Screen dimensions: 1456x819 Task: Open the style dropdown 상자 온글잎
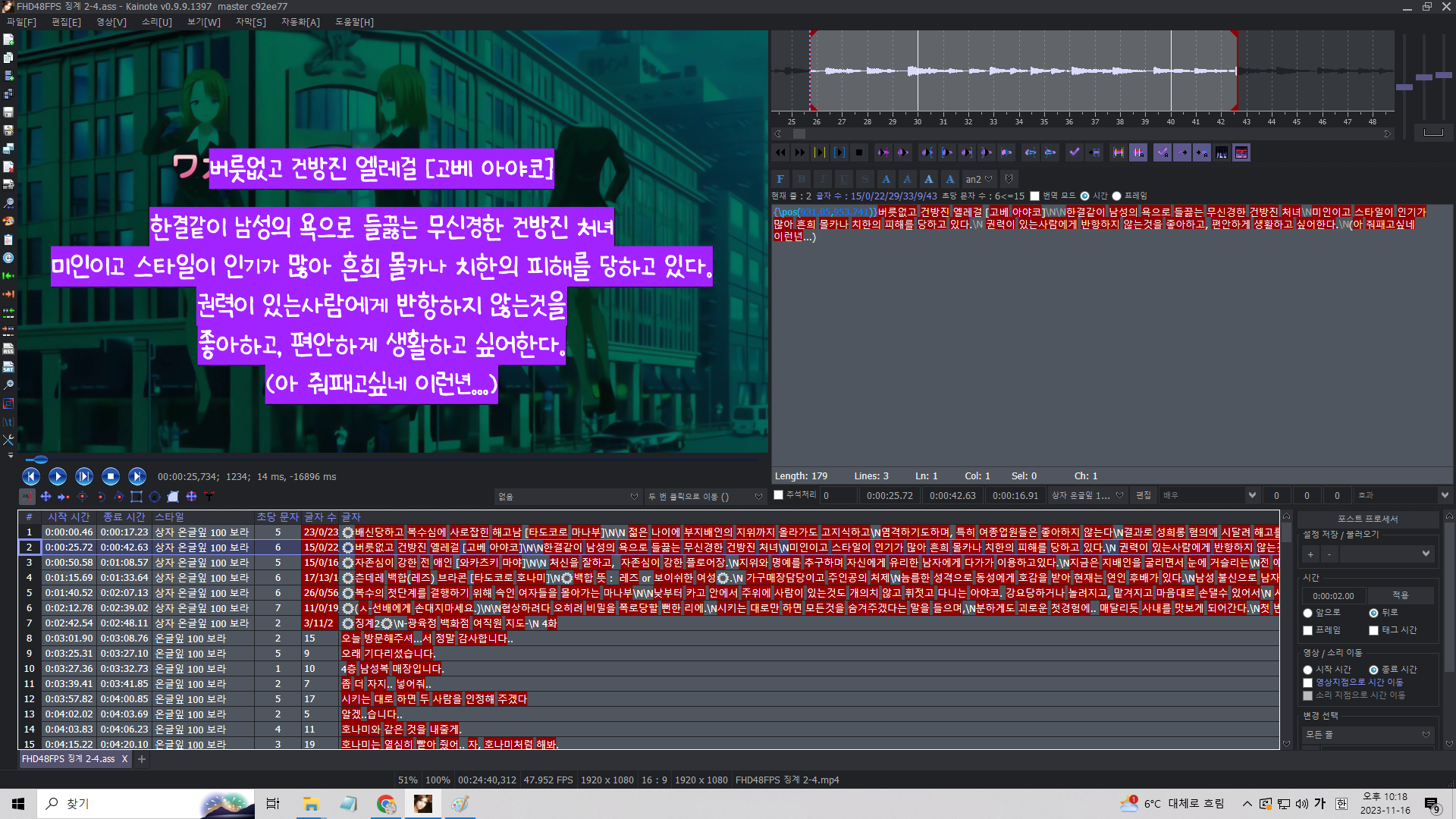[1087, 495]
